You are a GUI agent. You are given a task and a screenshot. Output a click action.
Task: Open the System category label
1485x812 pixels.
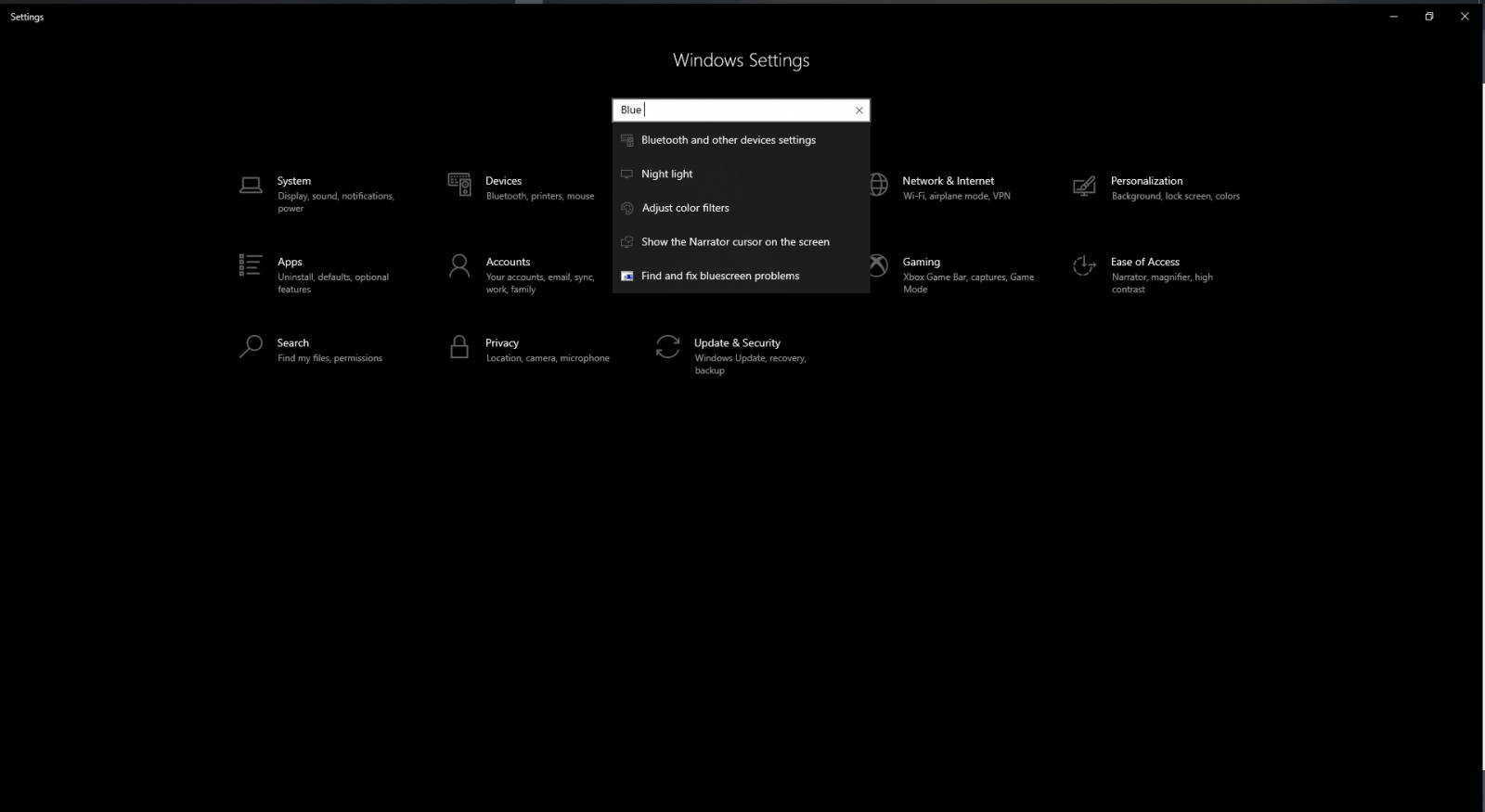(293, 181)
